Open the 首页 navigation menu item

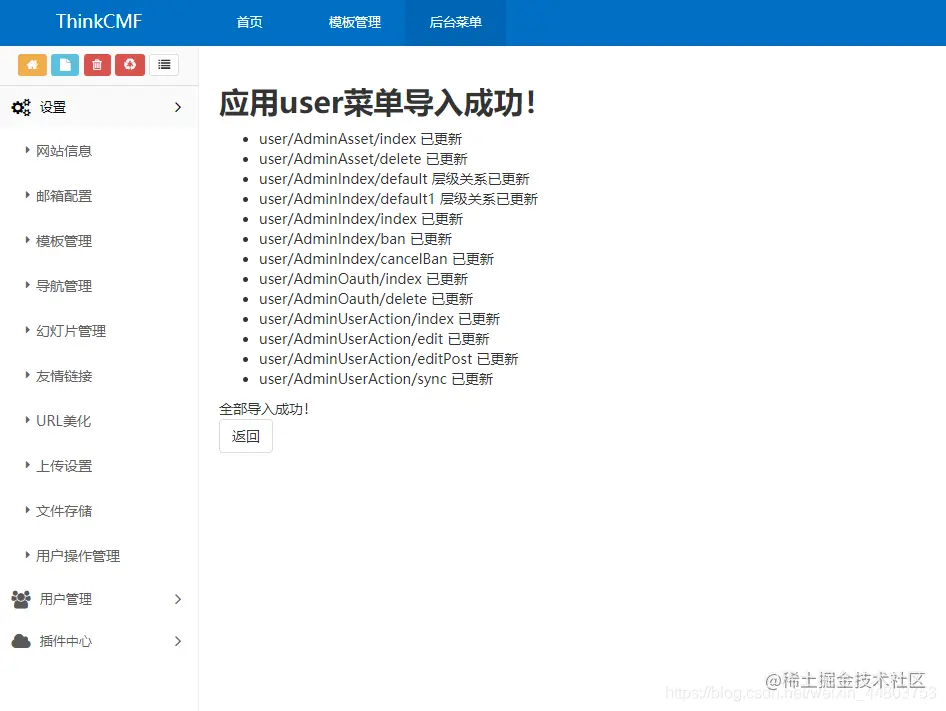(x=249, y=22)
